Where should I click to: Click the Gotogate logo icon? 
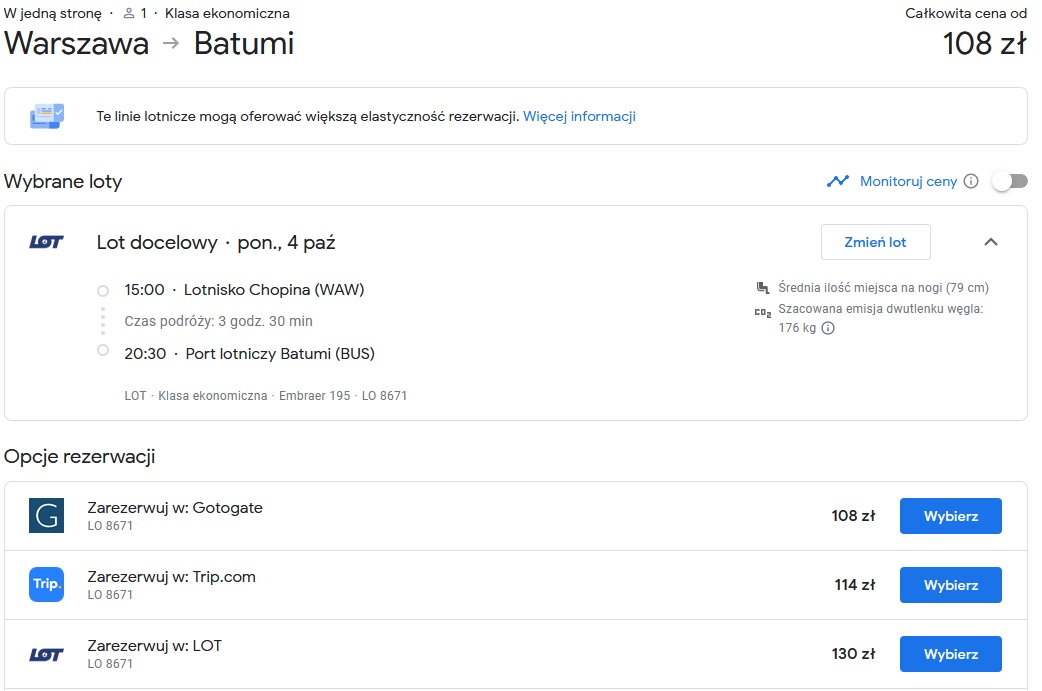coord(47,516)
